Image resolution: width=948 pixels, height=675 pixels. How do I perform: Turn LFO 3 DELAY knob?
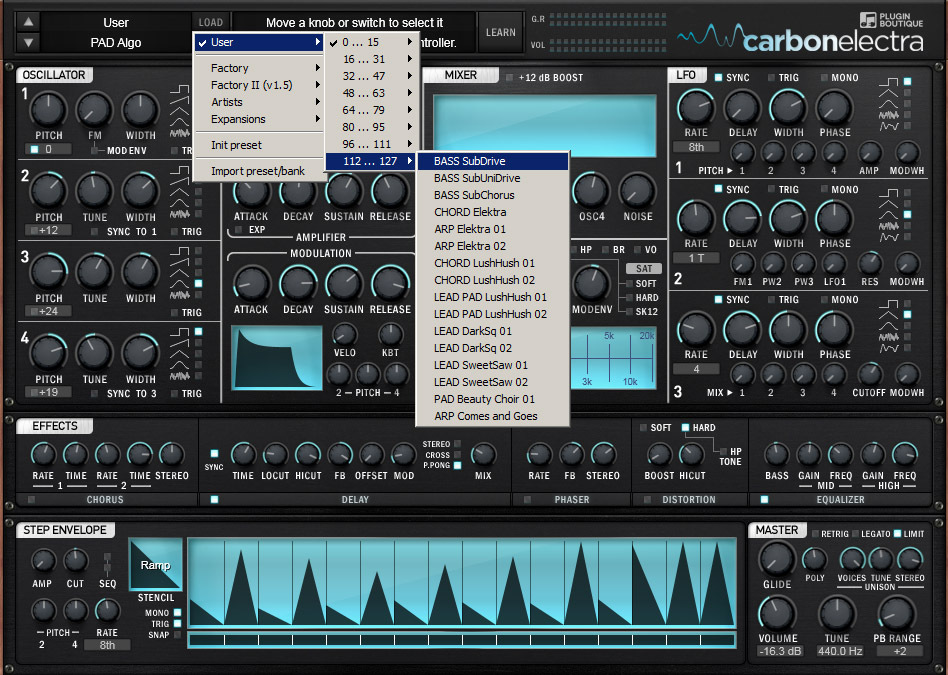point(742,330)
